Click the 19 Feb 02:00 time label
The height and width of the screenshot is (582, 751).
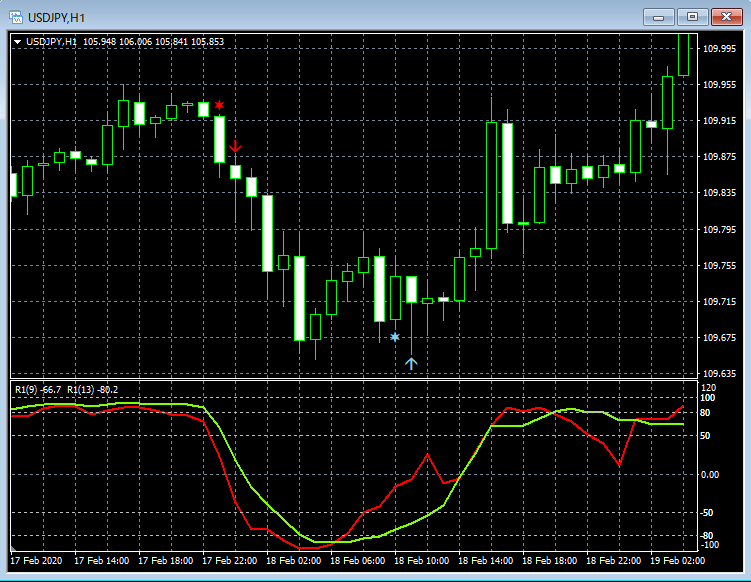pos(678,560)
